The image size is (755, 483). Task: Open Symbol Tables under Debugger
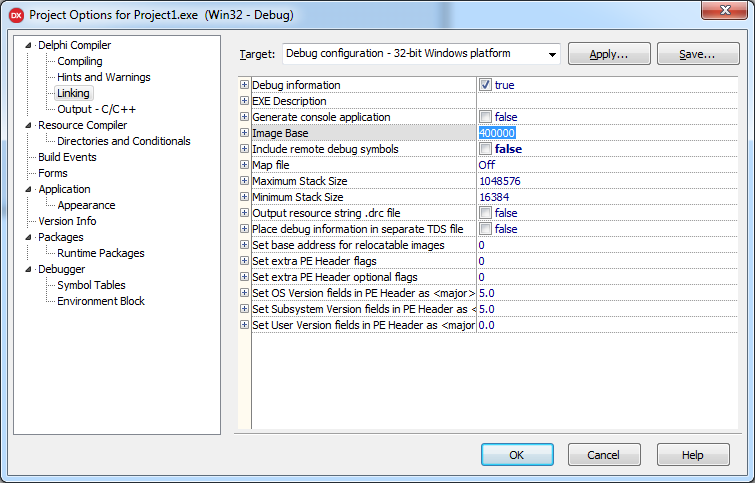[x=91, y=285]
